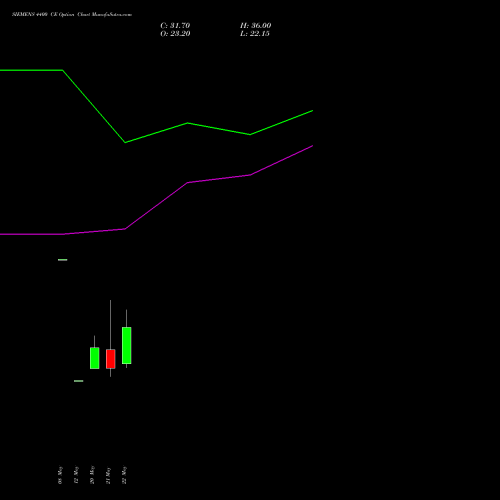Viewport: 500px width, 500px height.
Task: Click the 22 May date axis label
Action: [x=124, y=475]
